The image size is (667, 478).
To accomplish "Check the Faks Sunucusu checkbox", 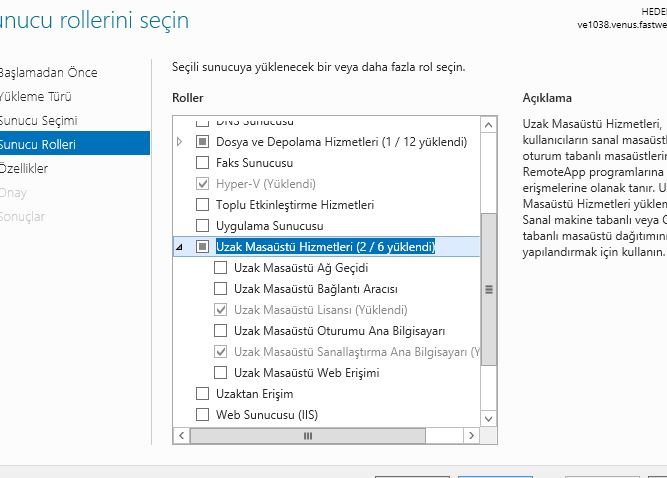I will (x=203, y=162).
